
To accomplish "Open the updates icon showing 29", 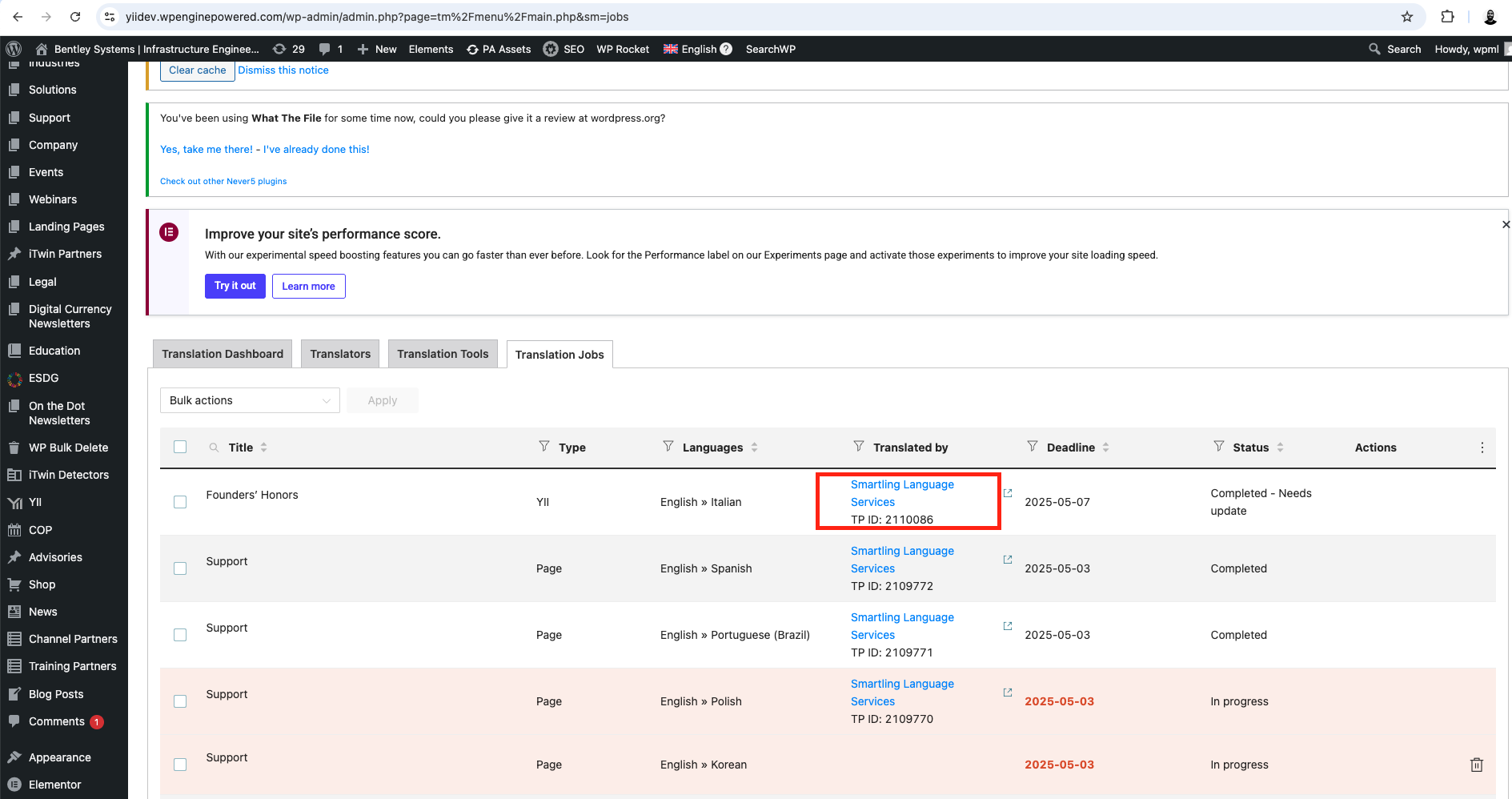I will pos(289,49).
